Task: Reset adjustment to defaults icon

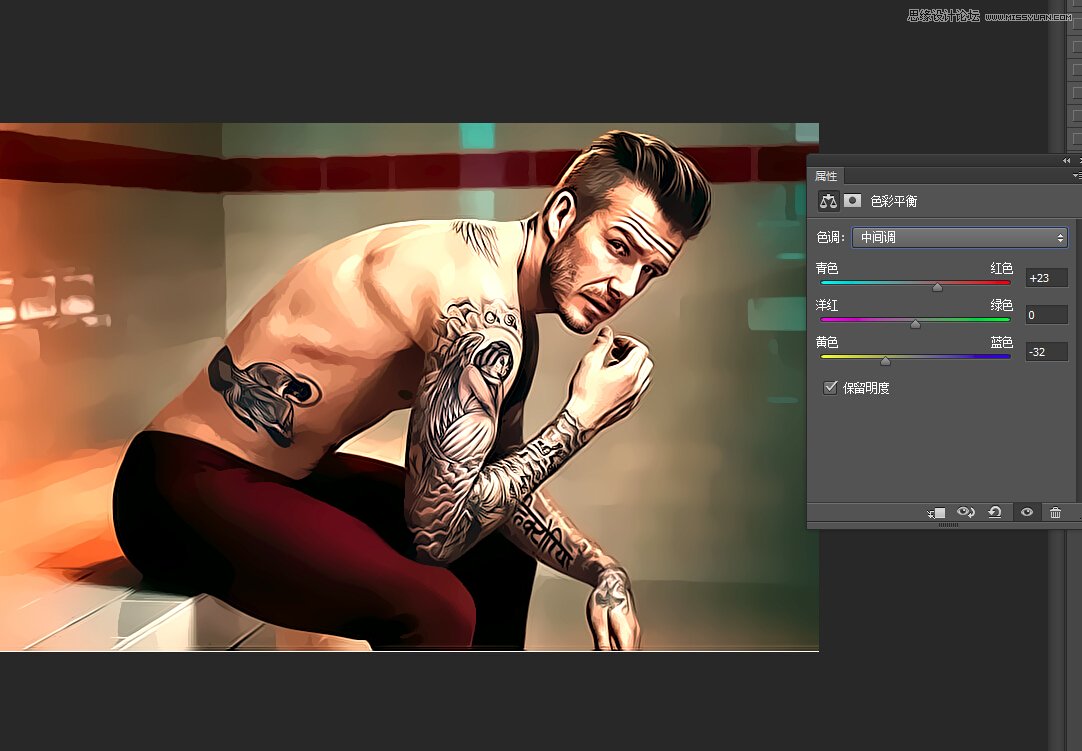Action: tap(995, 512)
